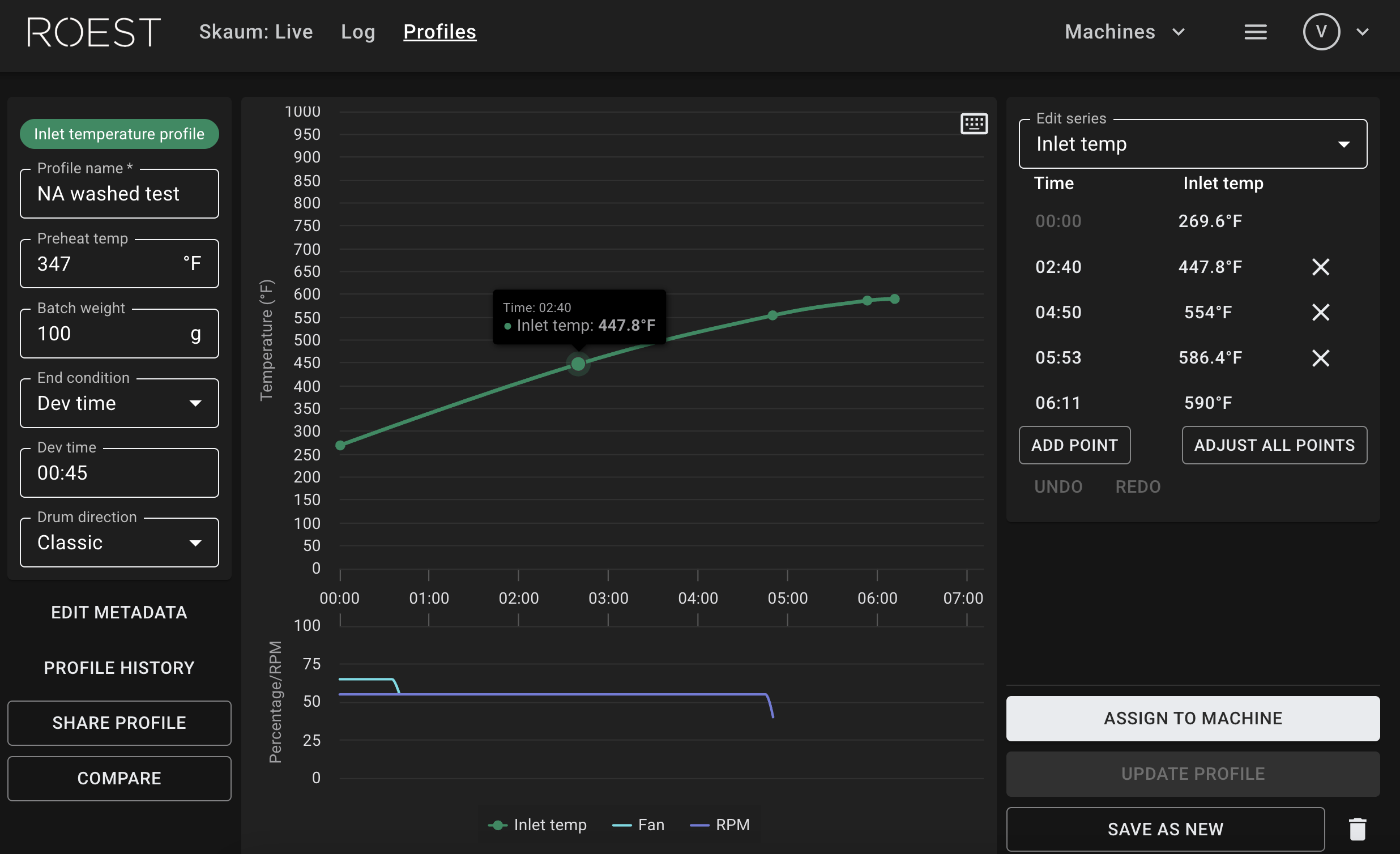Click inside the Profile name field
The image size is (1400, 854).
[x=119, y=193]
